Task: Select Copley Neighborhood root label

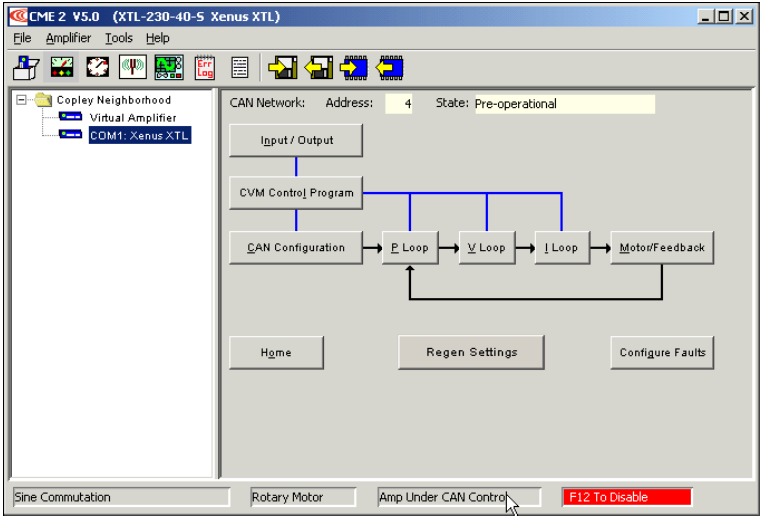Action: (x=113, y=100)
